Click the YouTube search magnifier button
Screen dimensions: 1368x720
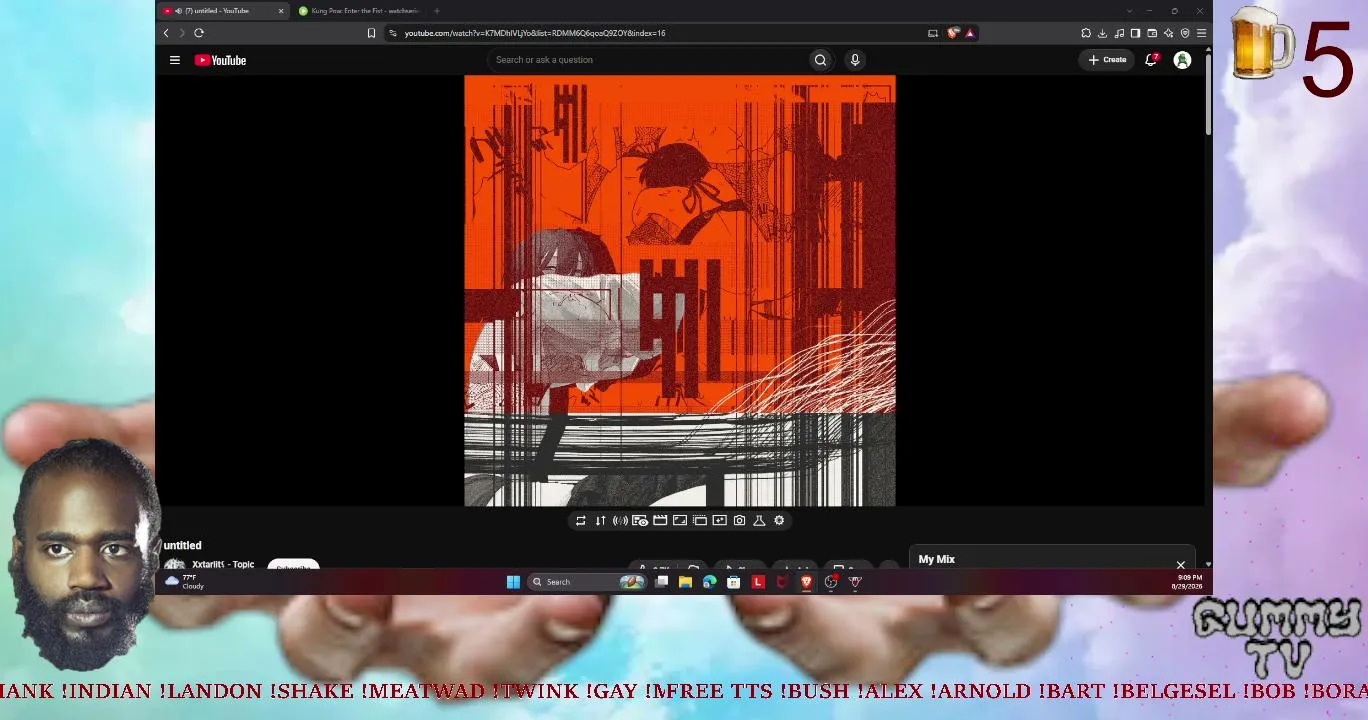[820, 60]
